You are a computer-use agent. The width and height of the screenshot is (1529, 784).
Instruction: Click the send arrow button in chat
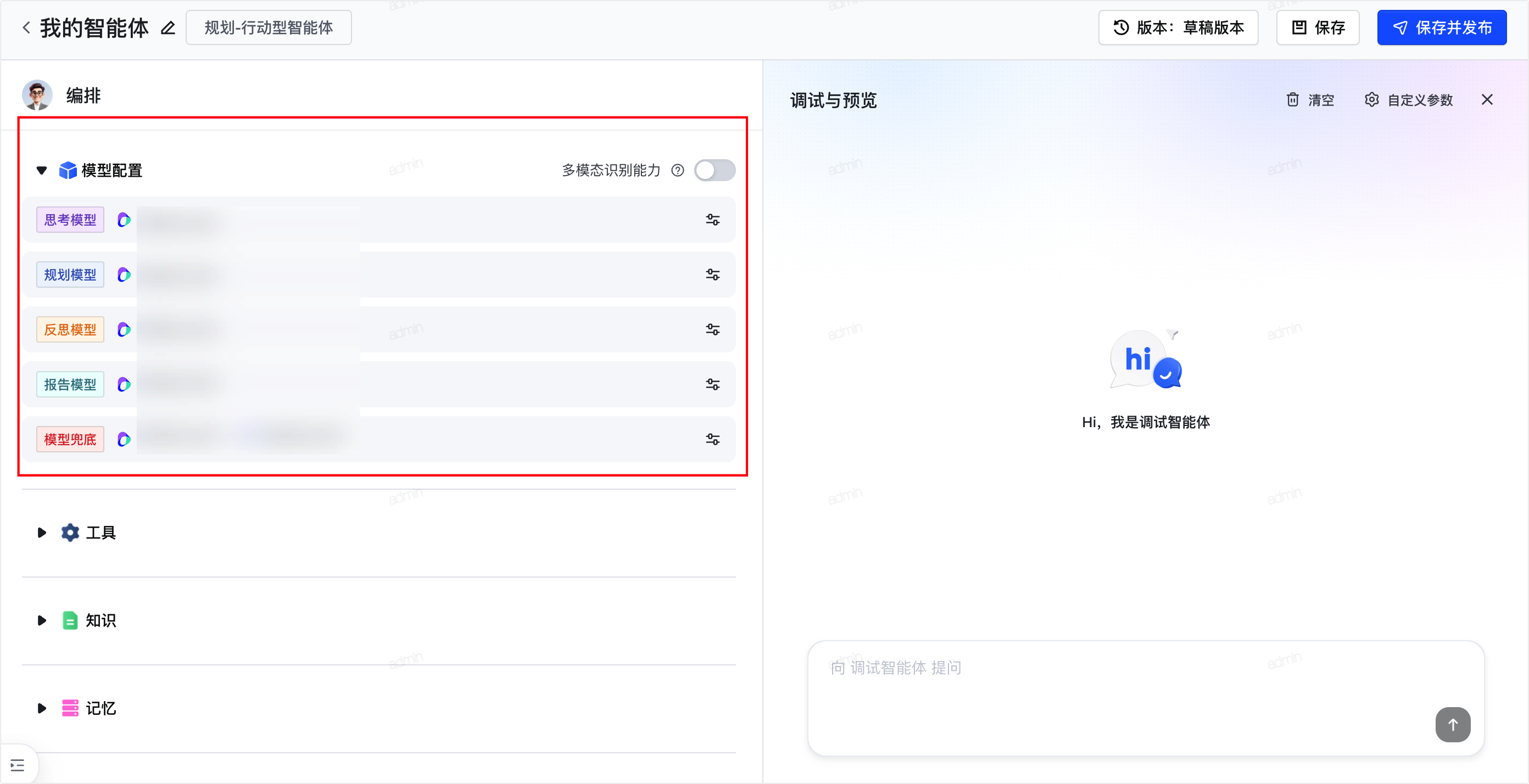point(1453,724)
